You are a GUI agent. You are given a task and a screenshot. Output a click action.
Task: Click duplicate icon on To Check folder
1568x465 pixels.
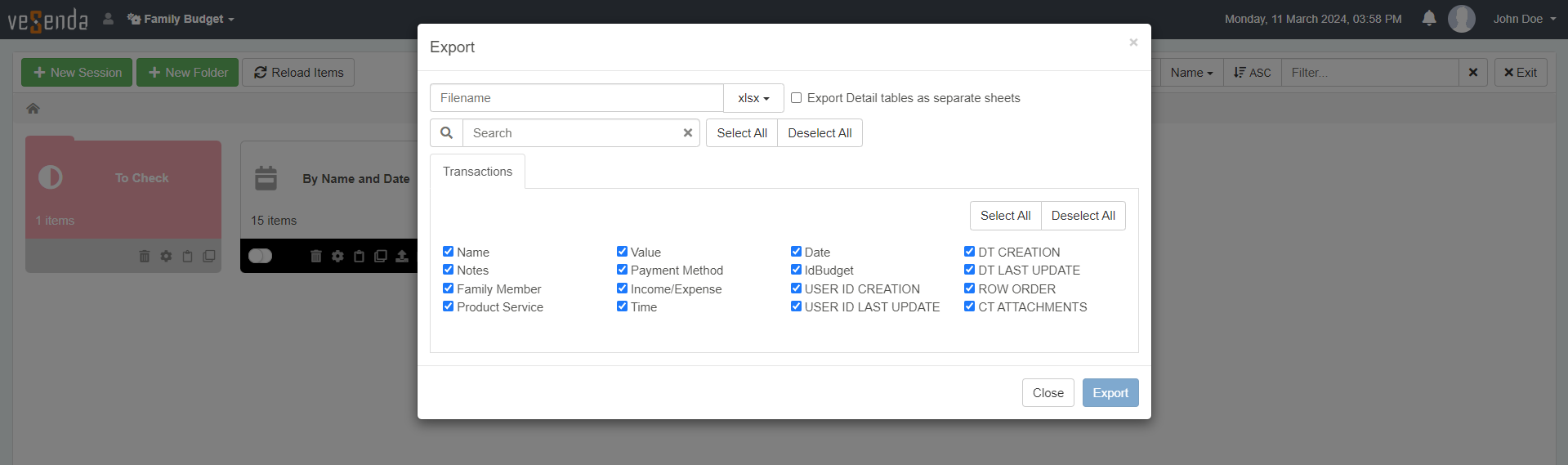click(x=209, y=256)
